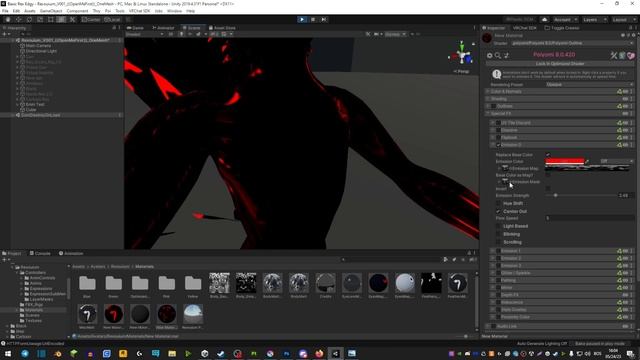The height and width of the screenshot is (360, 640).
Task: Open the Shader dropdown in Inspector
Action: click(572, 43)
